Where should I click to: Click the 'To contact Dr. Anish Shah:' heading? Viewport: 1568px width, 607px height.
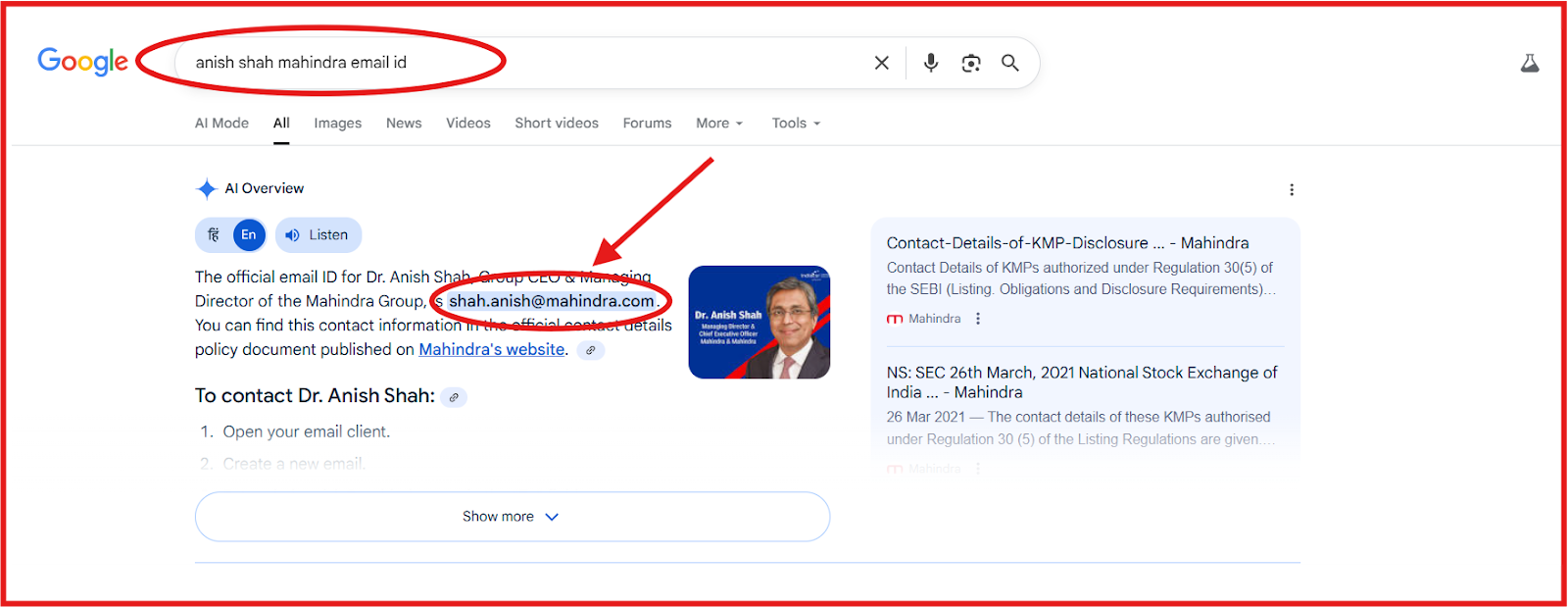tap(315, 396)
